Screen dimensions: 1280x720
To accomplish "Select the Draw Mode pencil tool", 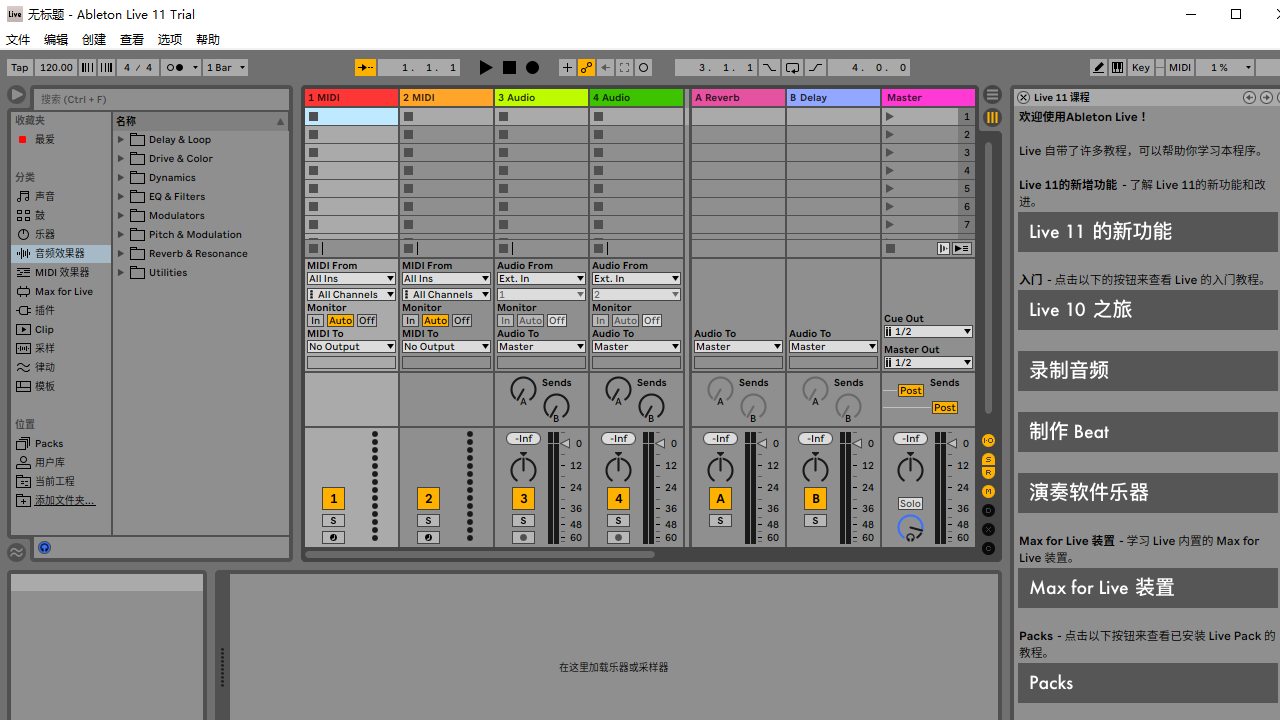I will tap(1098, 67).
